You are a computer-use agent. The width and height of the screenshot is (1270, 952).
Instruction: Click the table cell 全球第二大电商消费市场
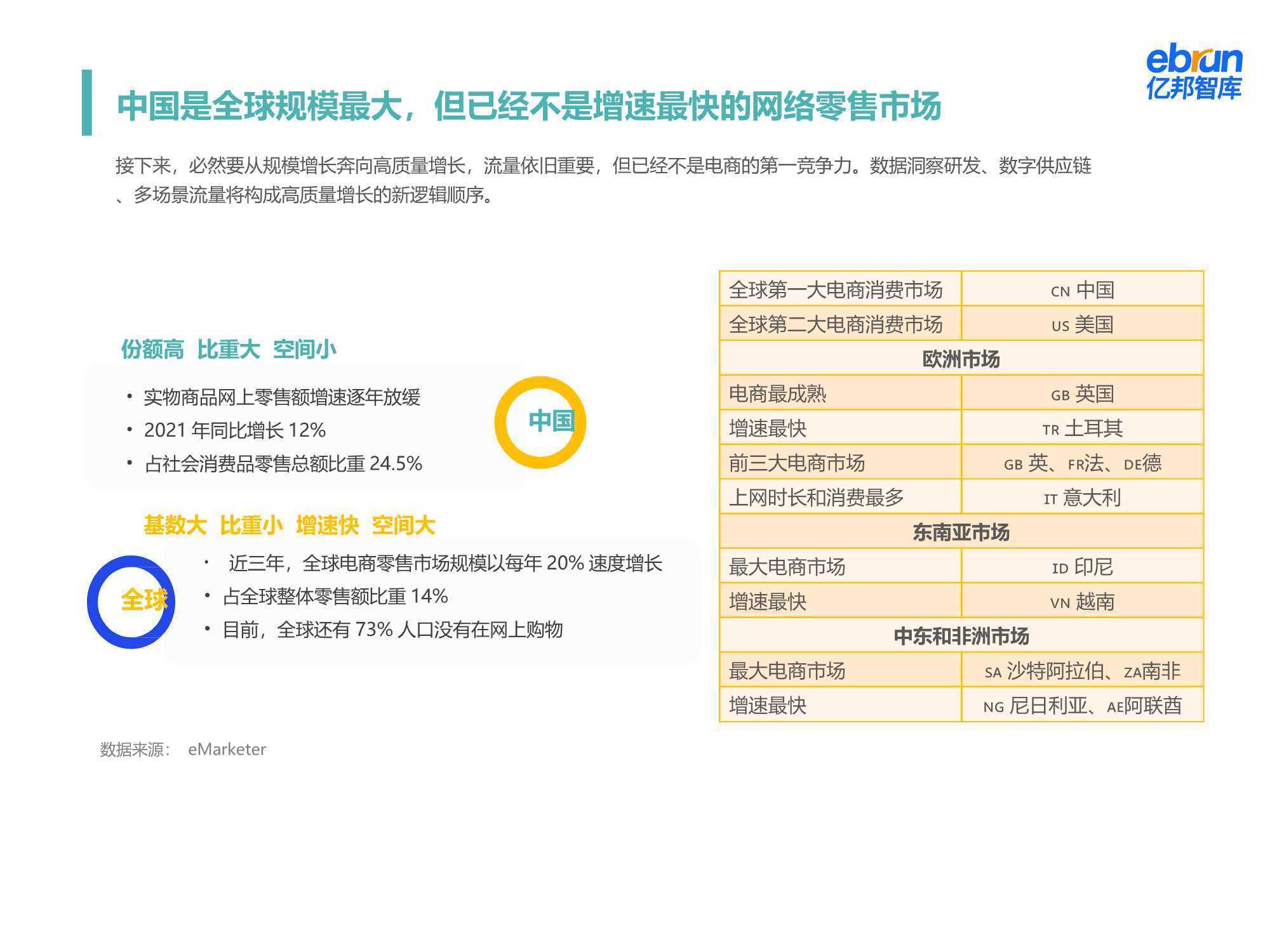pos(840,324)
